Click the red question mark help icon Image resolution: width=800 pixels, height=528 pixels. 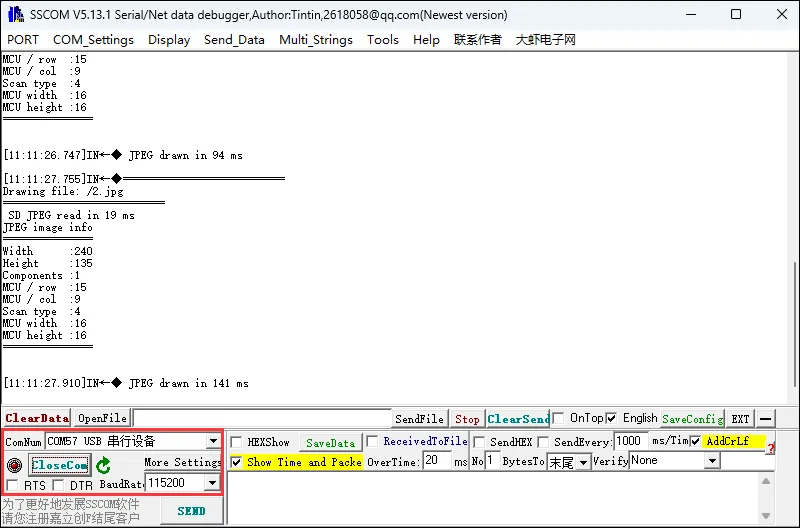[770, 449]
